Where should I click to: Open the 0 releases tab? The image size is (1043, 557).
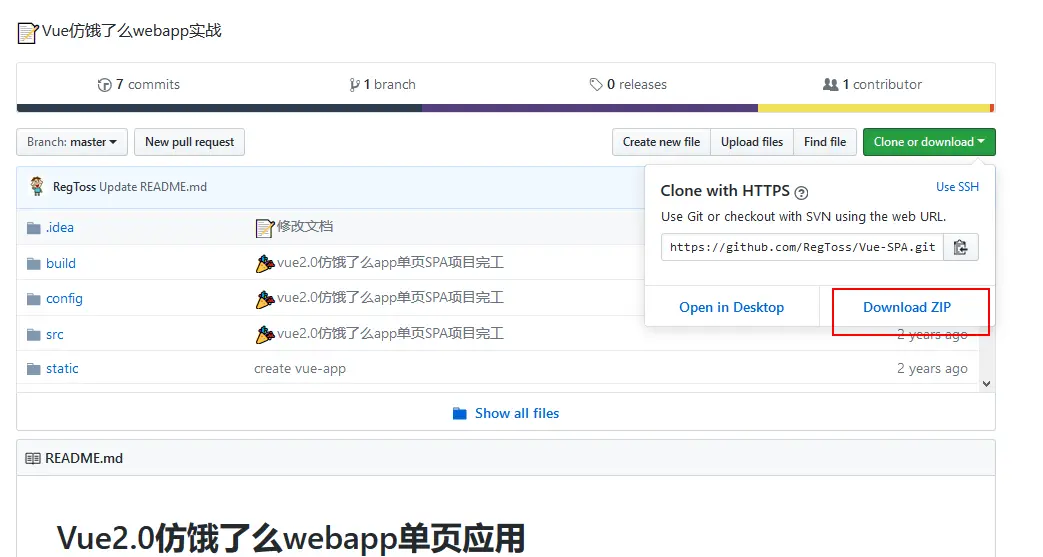coord(628,85)
